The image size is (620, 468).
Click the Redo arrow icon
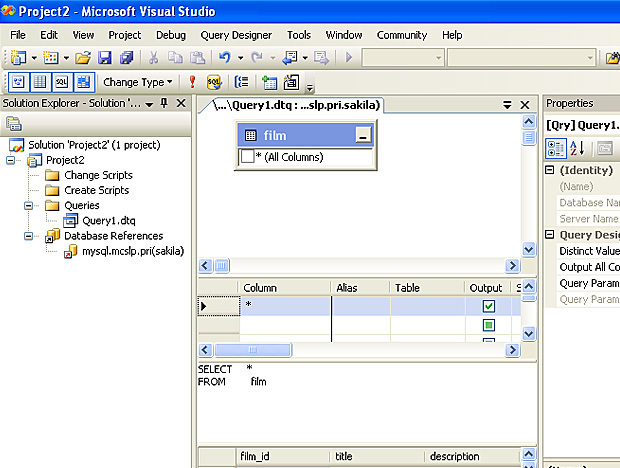pyautogui.click(x=257, y=58)
